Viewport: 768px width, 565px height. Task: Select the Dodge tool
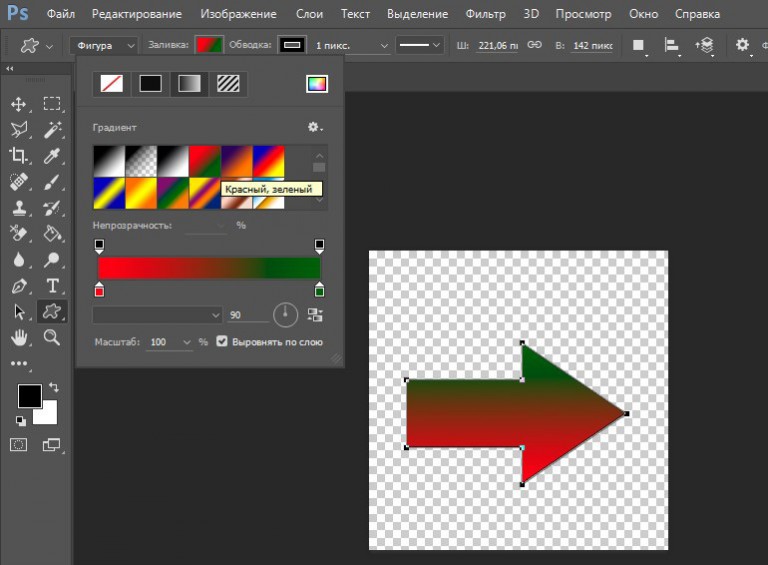(52, 259)
